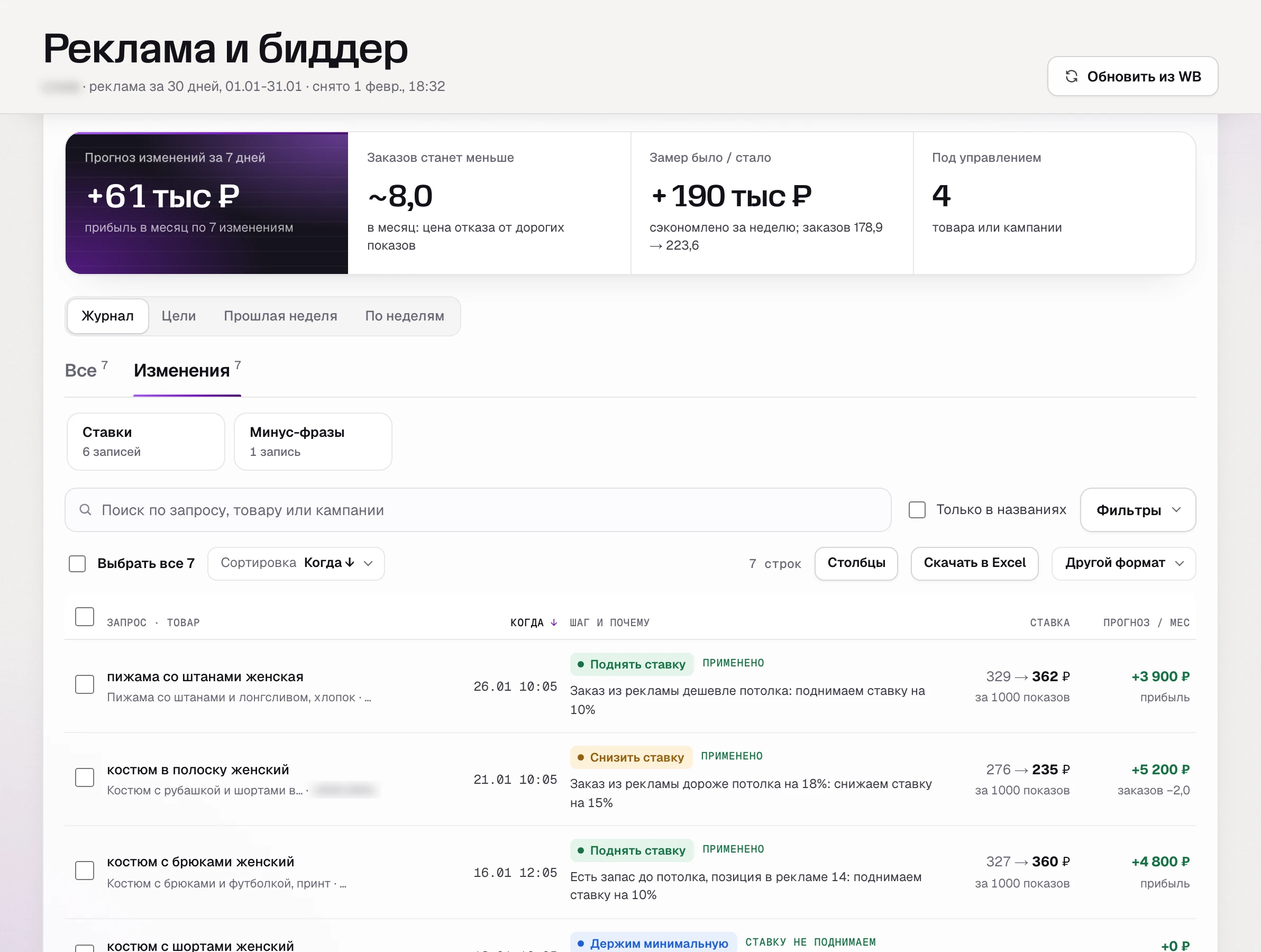Click the Снизить ставку badge
Screen dimensions: 1261x952
631,757
